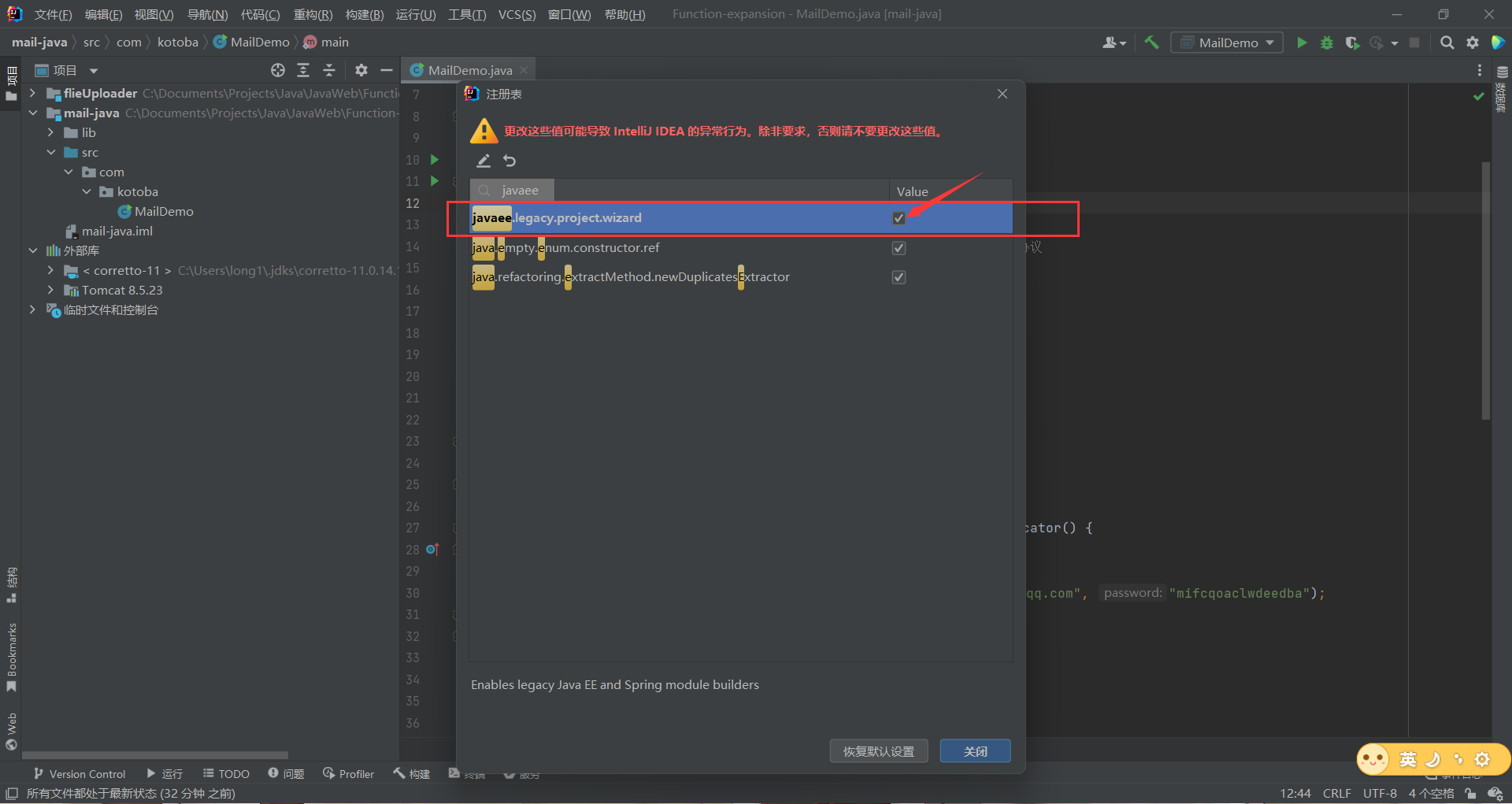Image resolution: width=1512 pixels, height=804 pixels.
Task: Start debugging with the bug icon
Action: pos(1326,43)
